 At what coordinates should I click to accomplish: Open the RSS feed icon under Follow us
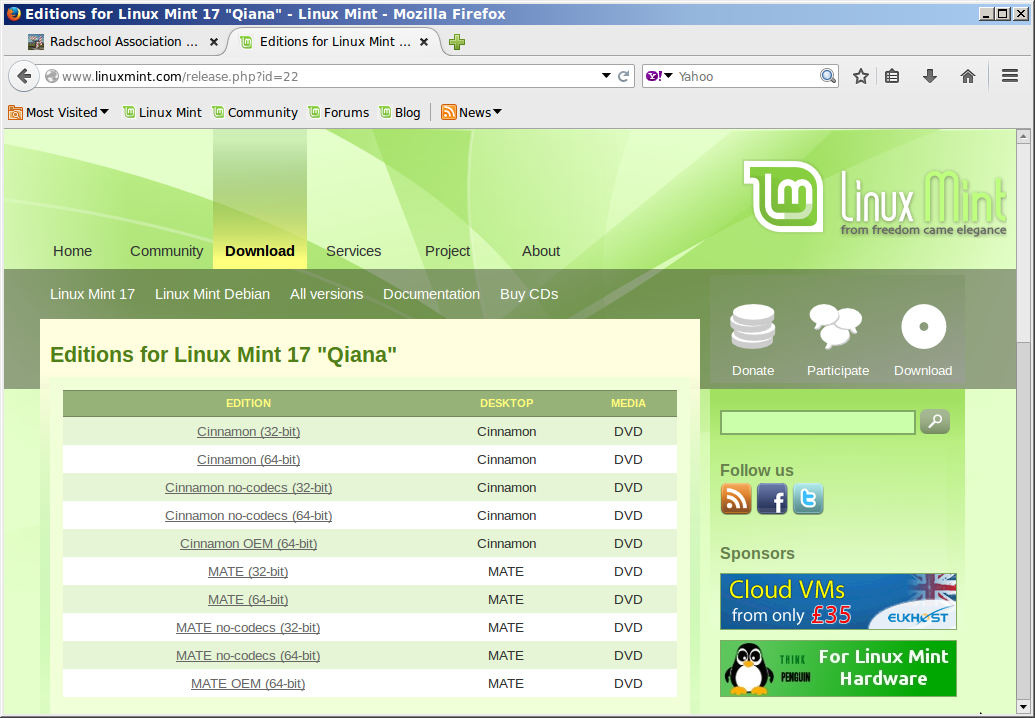pyautogui.click(x=736, y=499)
